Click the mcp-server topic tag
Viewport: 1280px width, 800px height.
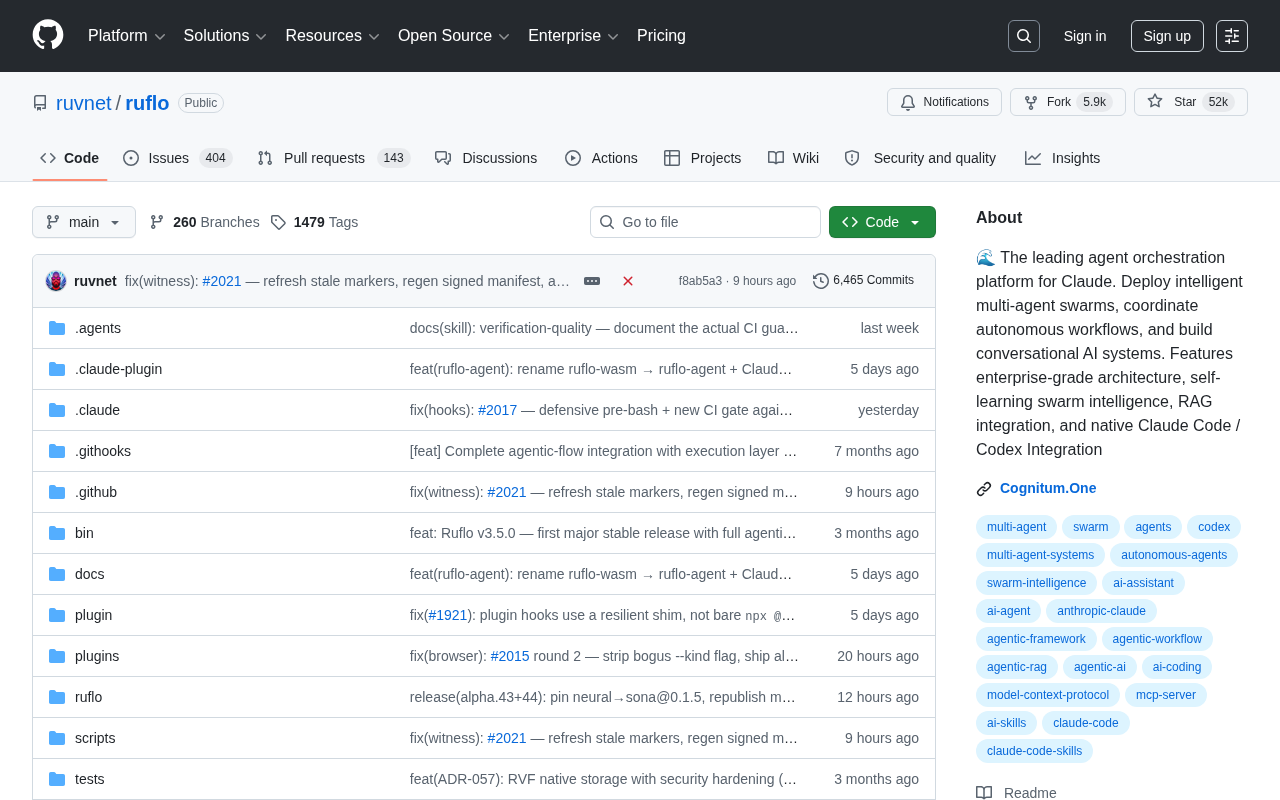1166,695
